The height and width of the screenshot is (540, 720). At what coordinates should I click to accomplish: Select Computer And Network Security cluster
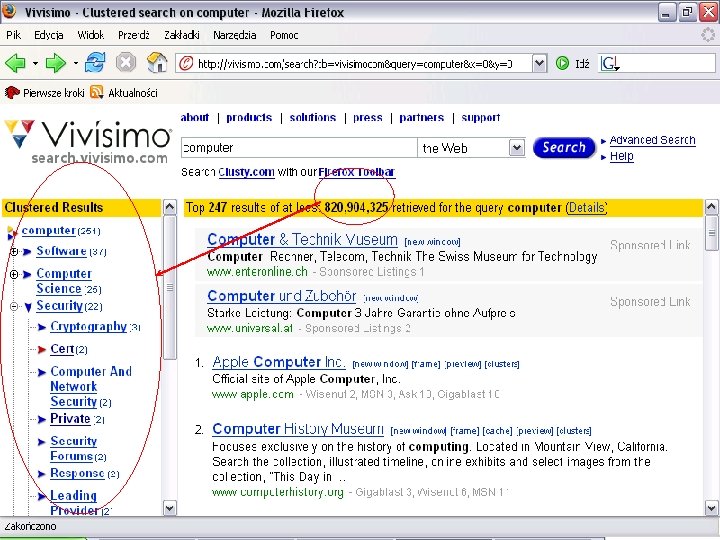point(91,387)
